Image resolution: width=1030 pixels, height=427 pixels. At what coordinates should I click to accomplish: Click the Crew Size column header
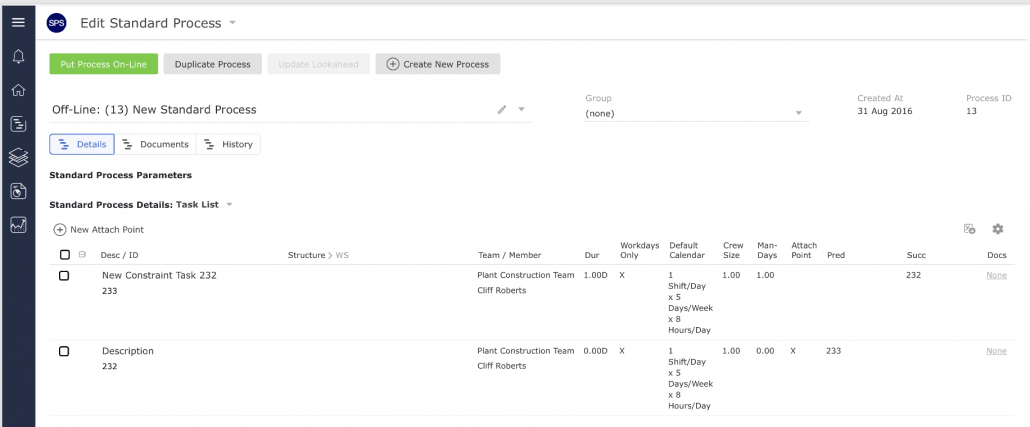(x=733, y=250)
